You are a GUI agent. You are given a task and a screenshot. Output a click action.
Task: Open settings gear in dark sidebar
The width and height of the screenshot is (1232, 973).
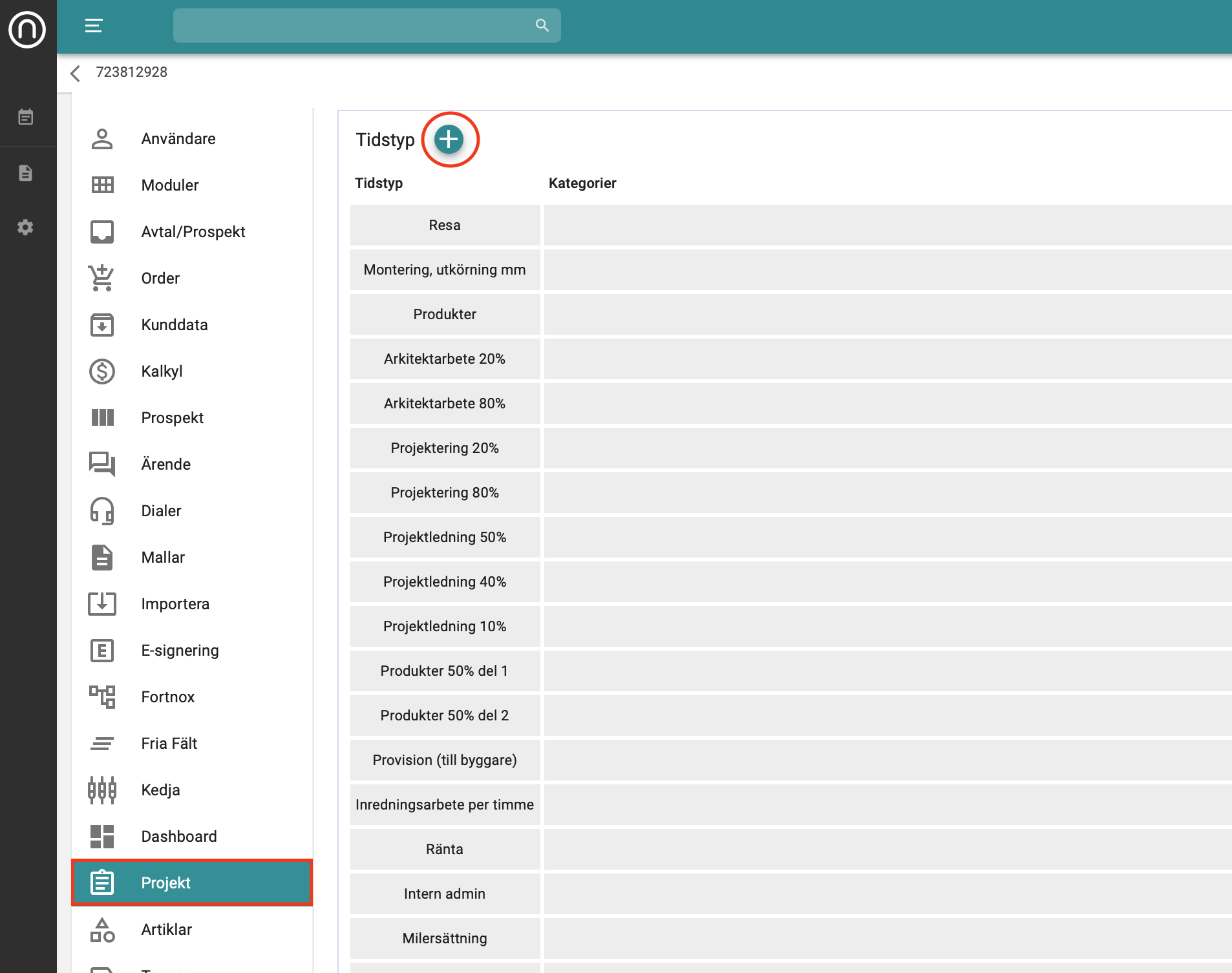(26, 227)
